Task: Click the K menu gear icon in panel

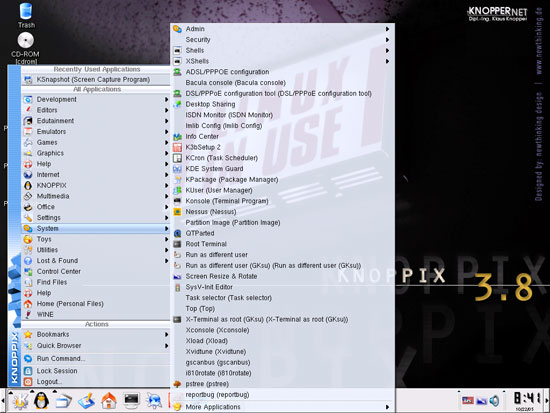Action: click(20, 400)
